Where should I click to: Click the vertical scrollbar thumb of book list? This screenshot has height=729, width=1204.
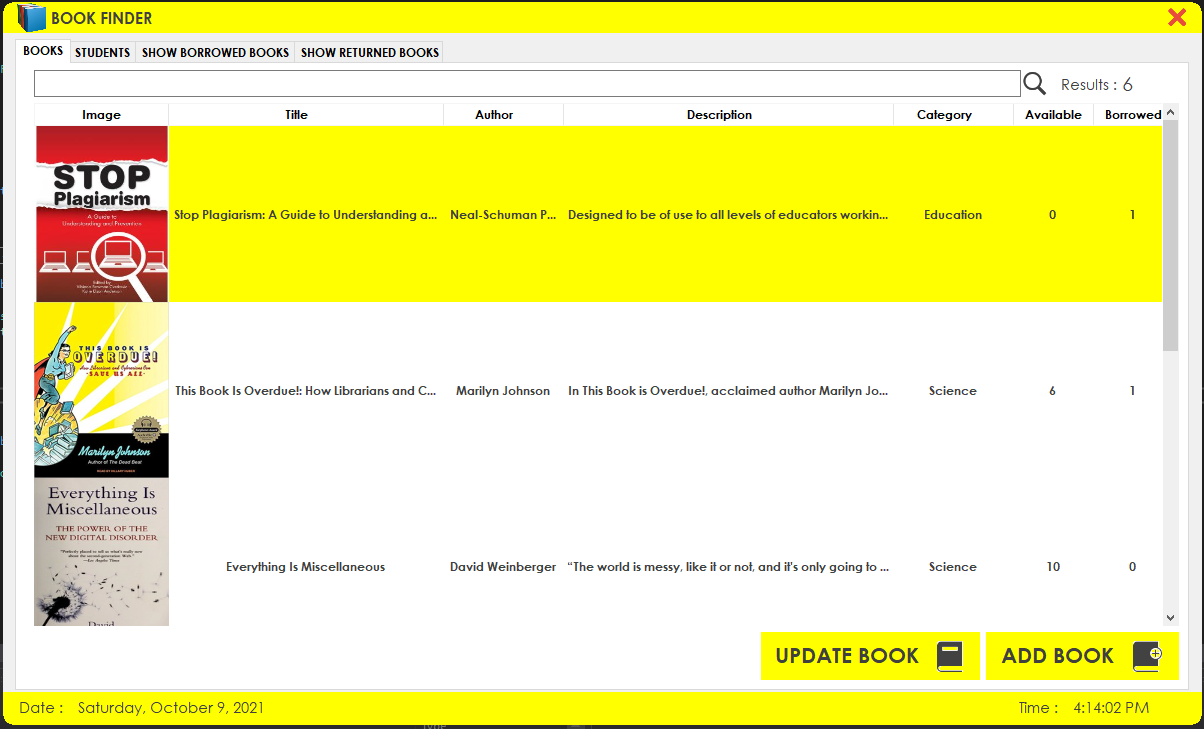click(x=1170, y=235)
